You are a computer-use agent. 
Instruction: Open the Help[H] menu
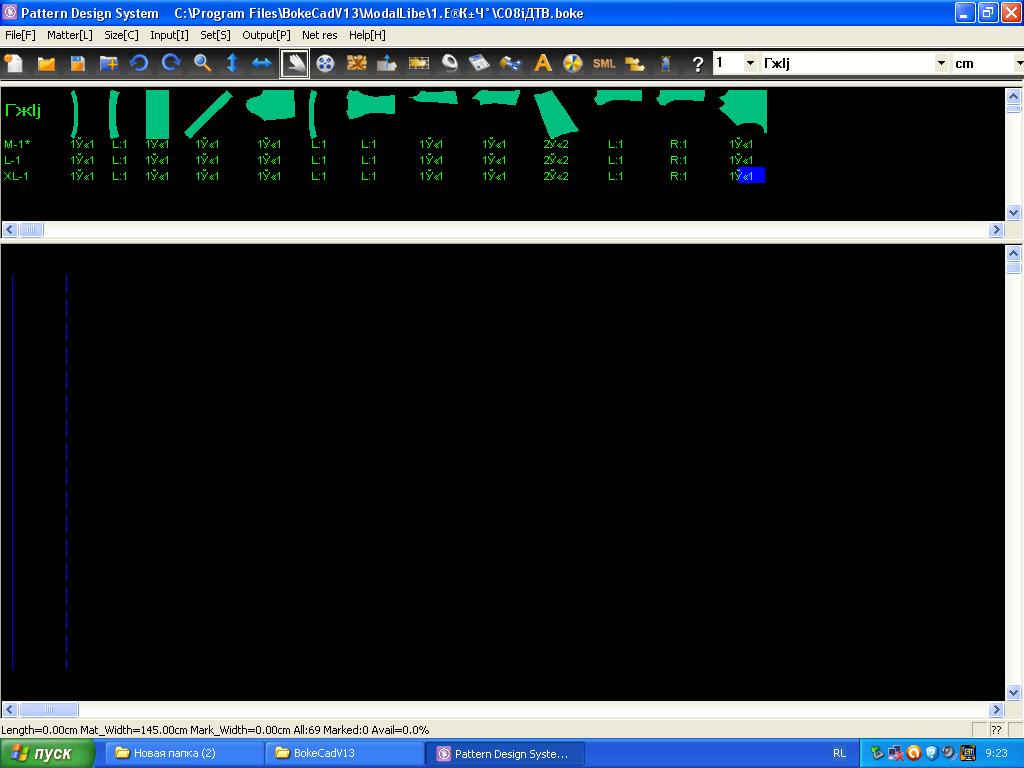(367, 35)
